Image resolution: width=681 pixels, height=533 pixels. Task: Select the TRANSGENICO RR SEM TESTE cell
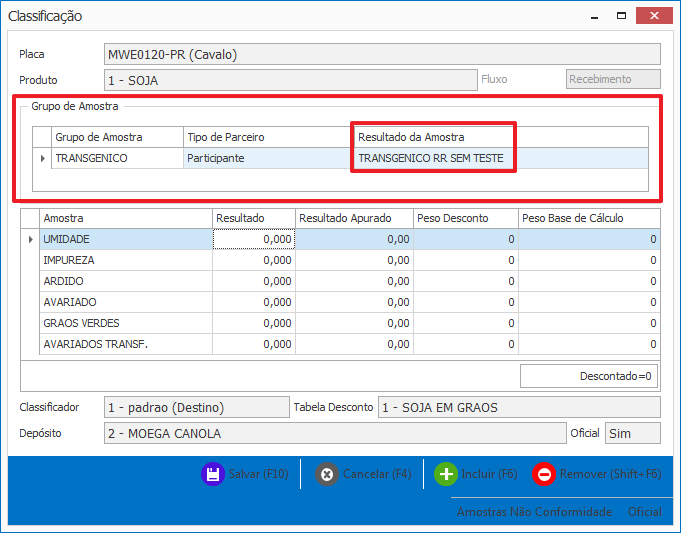click(433, 158)
